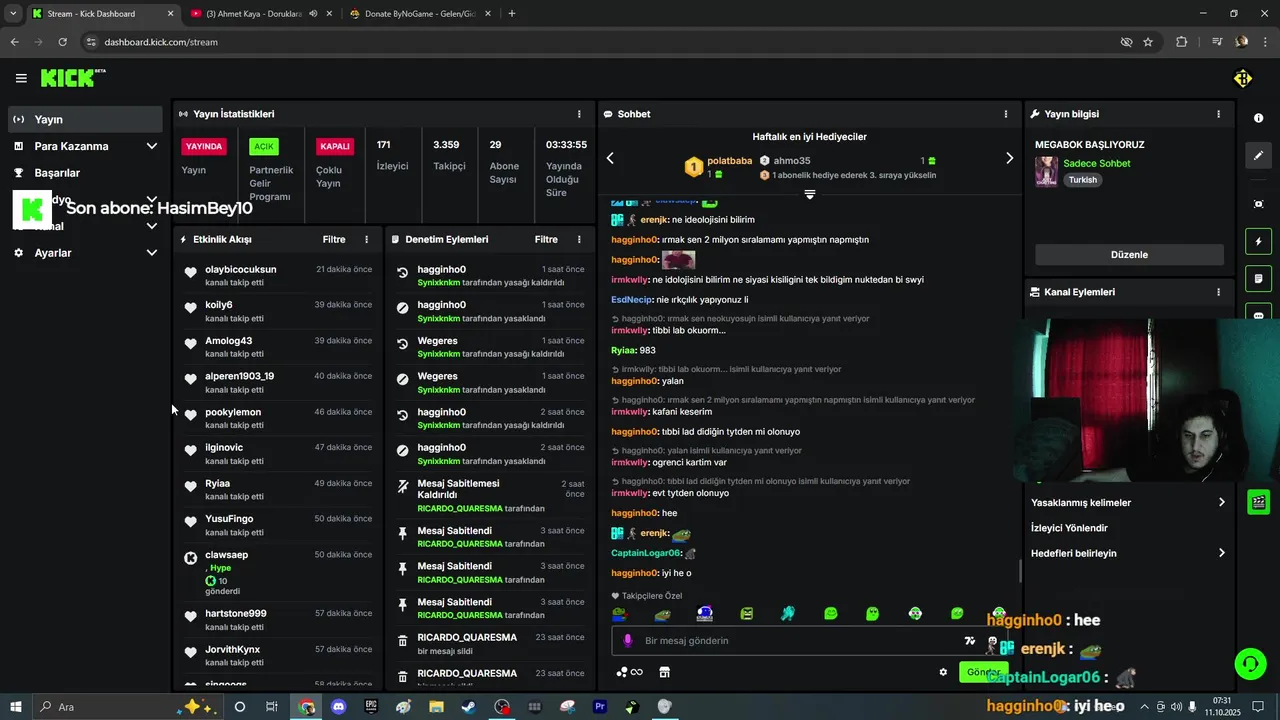1280x720 pixels.
Task: Click the KICK logo
Action: click(72, 78)
